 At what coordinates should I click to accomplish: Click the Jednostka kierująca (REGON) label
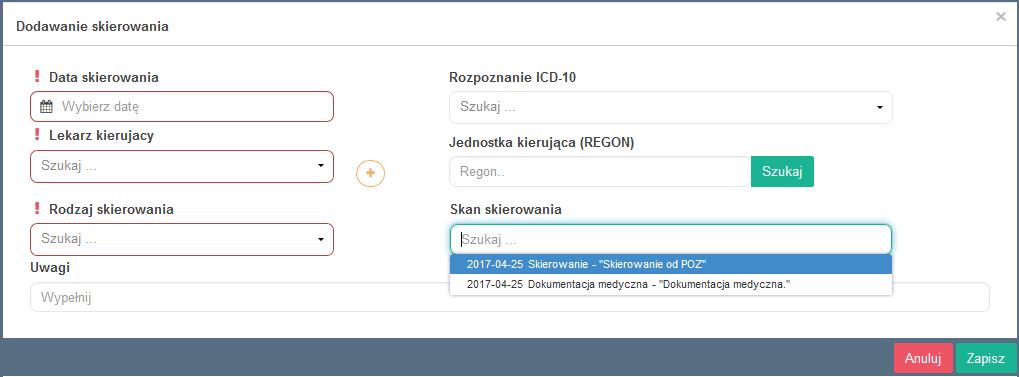[541, 143]
